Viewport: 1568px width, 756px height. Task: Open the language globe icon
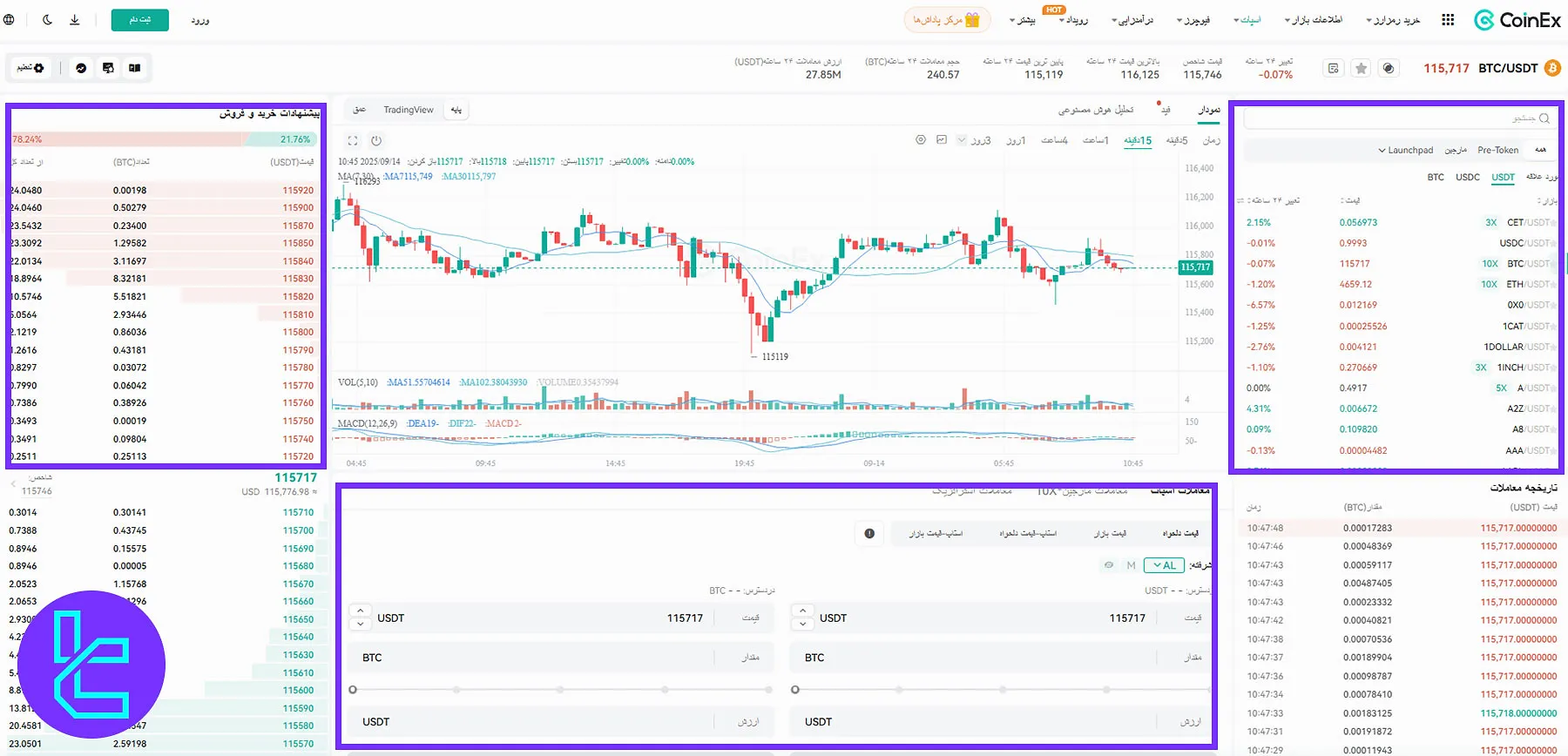pos(9,19)
